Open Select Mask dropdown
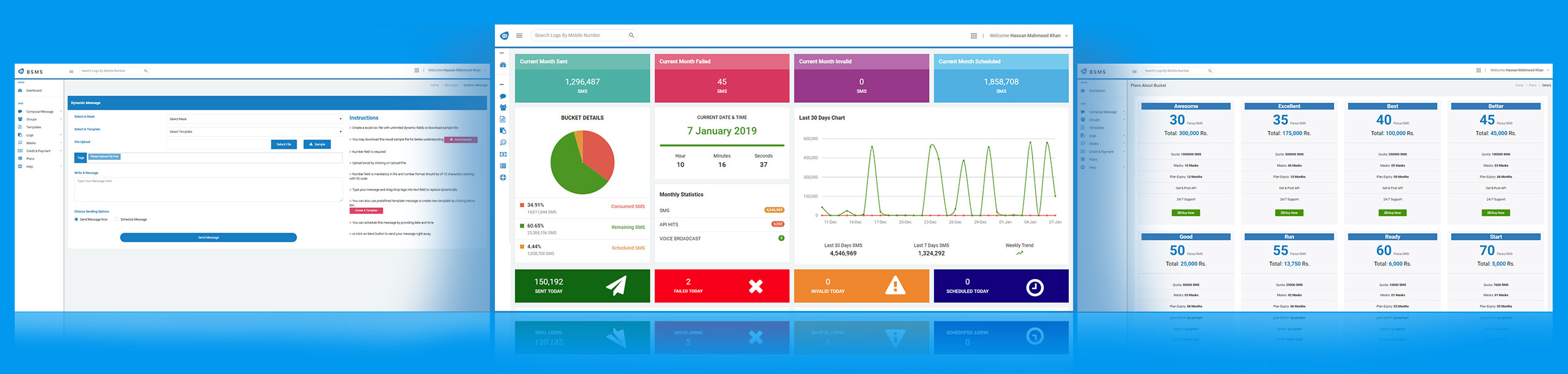 tap(255, 119)
